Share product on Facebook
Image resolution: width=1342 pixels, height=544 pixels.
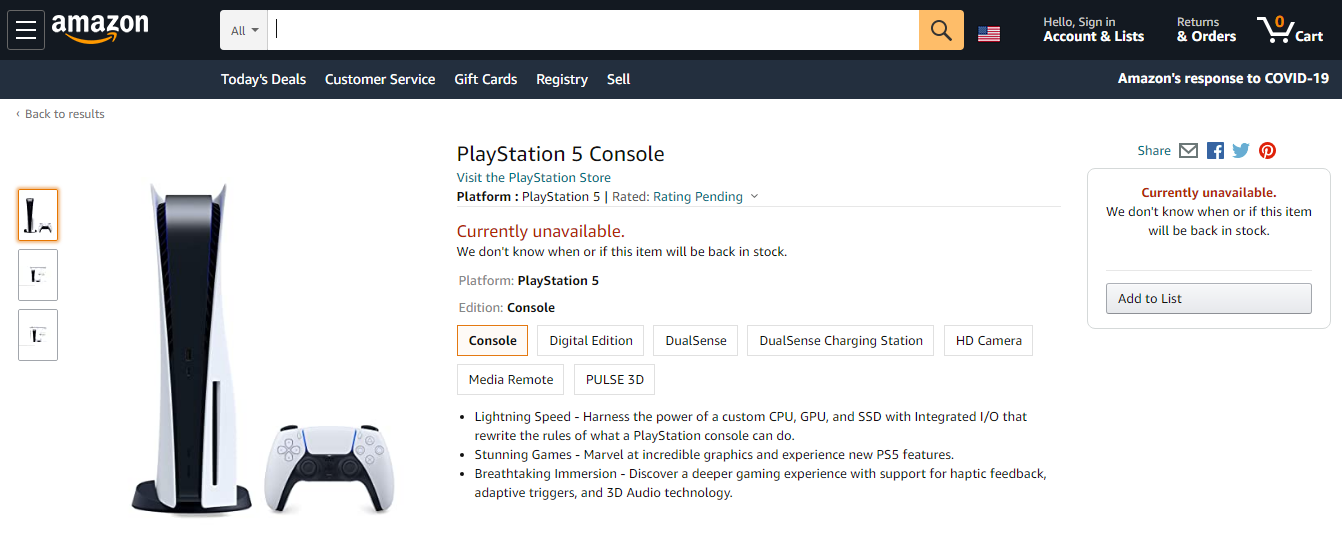coord(1215,151)
